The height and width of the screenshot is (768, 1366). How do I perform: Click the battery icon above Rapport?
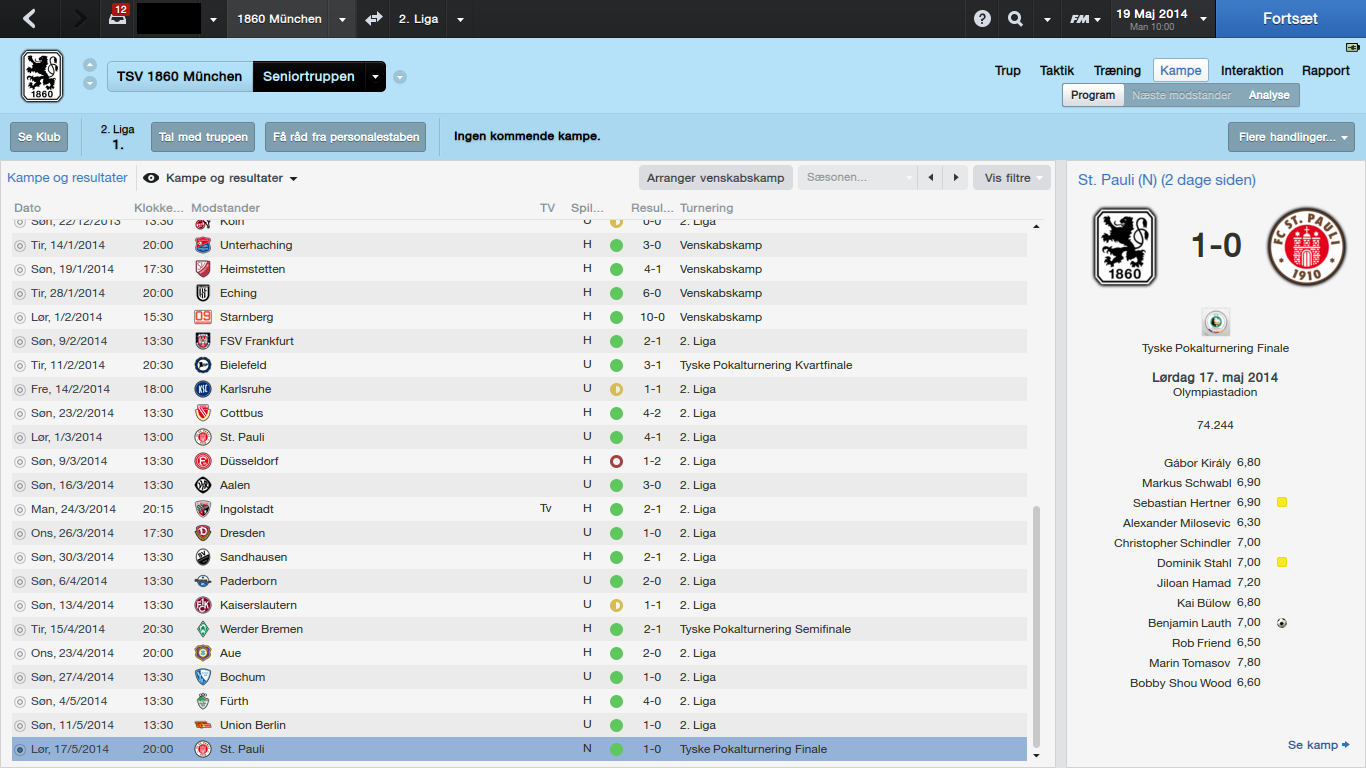click(x=1353, y=47)
